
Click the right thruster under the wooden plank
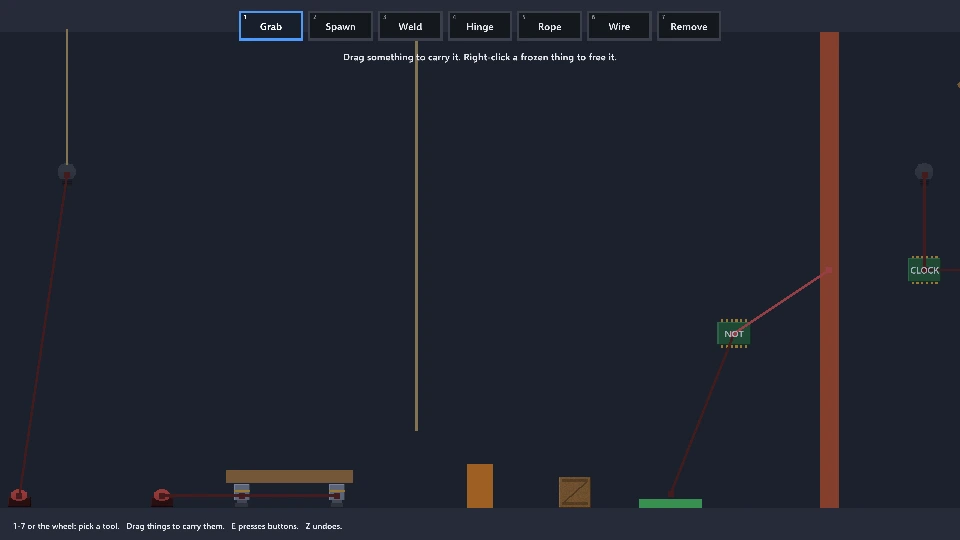[337, 495]
